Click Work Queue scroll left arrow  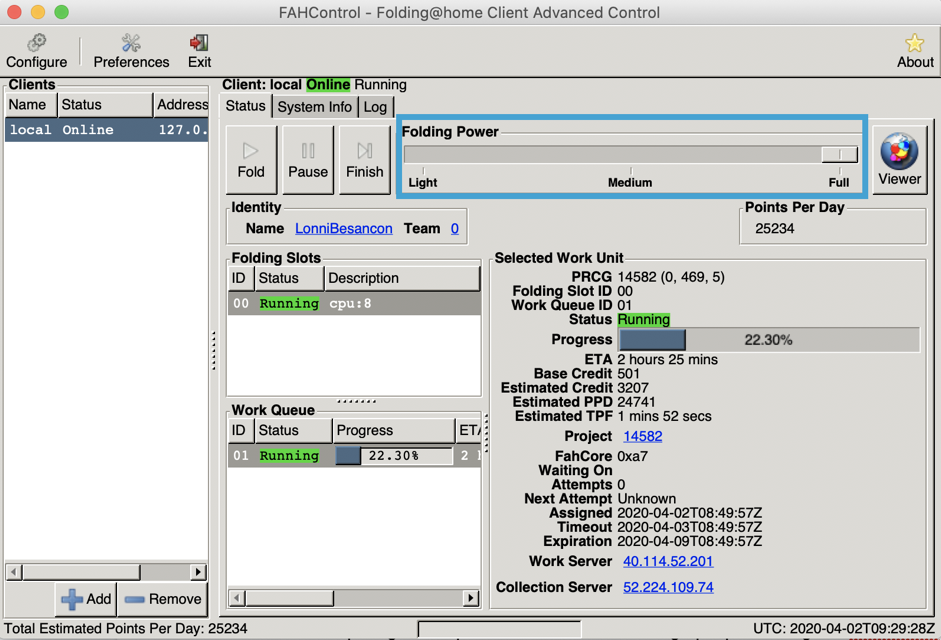237,598
